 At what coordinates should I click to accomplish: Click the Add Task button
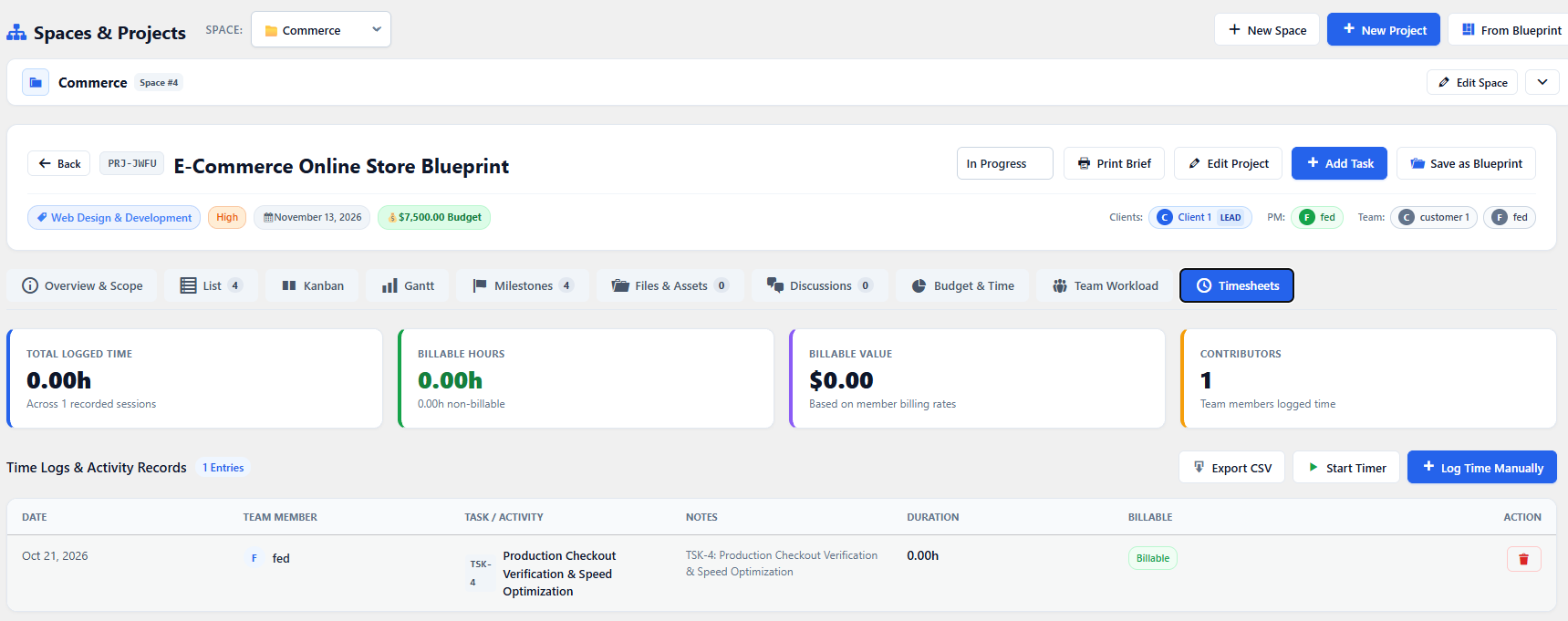tap(1339, 163)
